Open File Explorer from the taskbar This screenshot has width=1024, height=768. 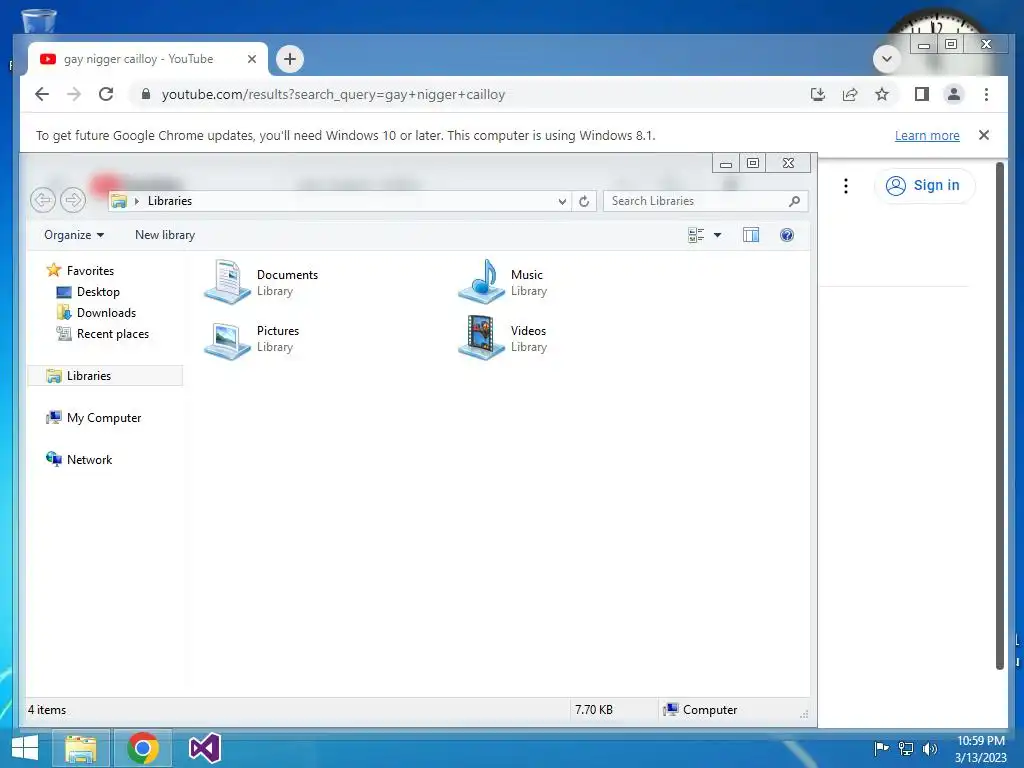point(81,748)
